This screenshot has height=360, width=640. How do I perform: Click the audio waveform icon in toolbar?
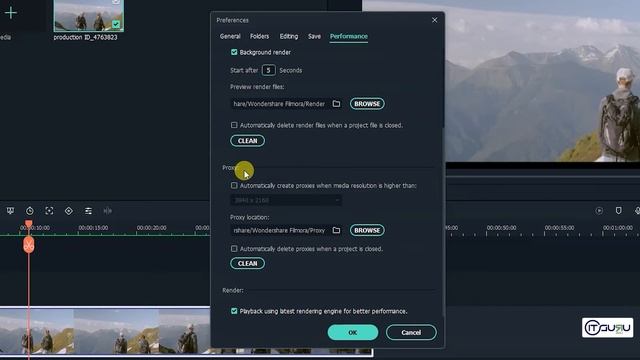pos(107,211)
